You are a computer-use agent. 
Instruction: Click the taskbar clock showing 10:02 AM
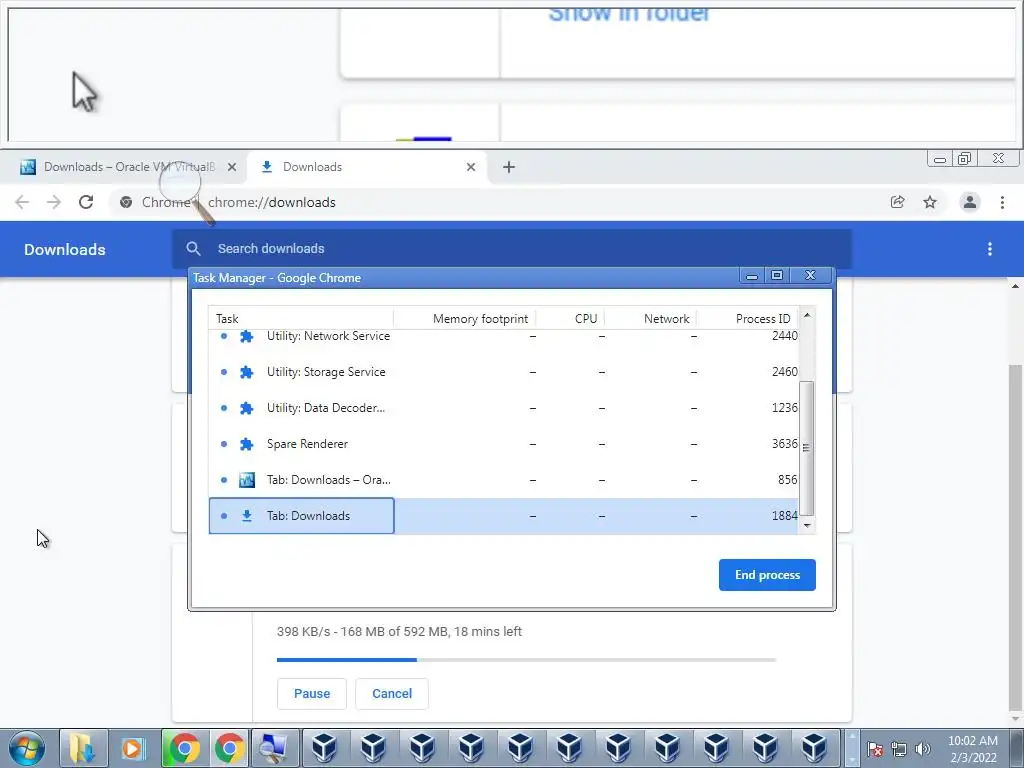click(972, 749)
